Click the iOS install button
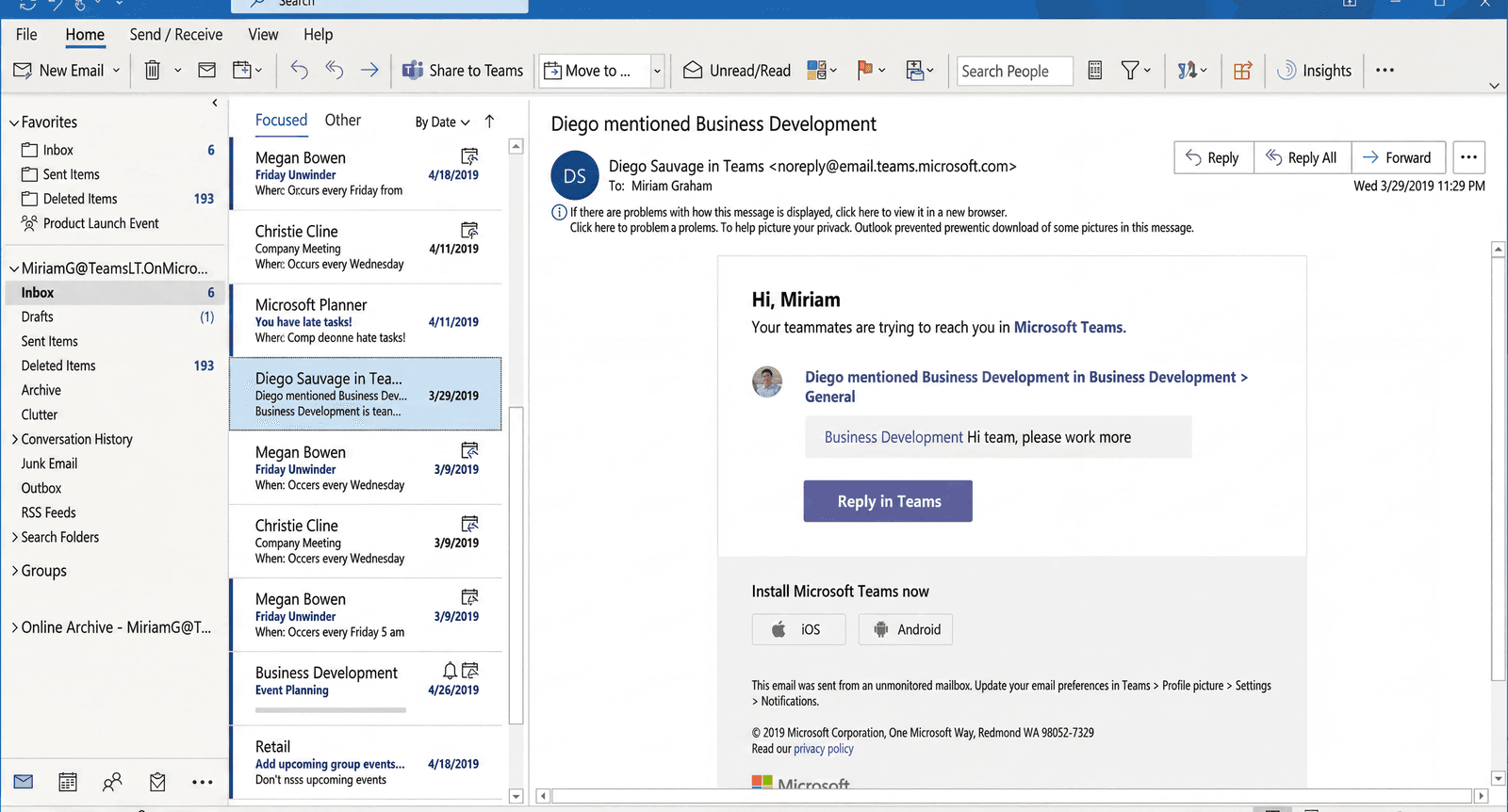 [x=798, y=629]
